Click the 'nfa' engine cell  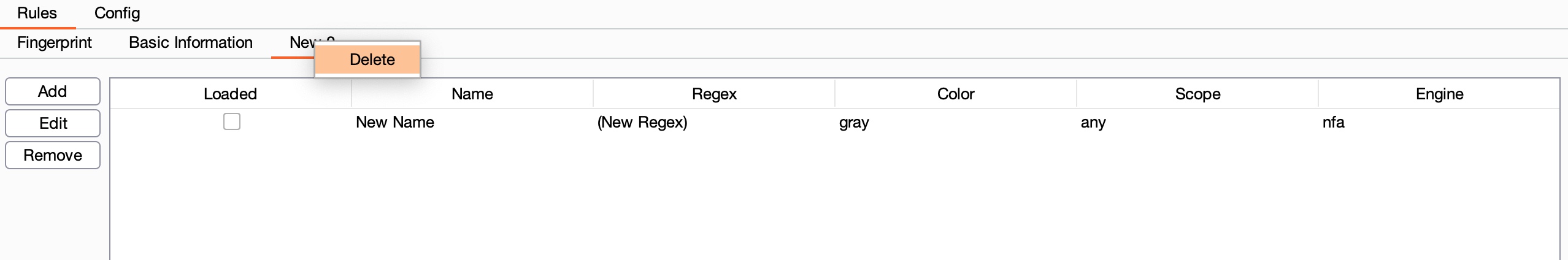click(1333, 122)
